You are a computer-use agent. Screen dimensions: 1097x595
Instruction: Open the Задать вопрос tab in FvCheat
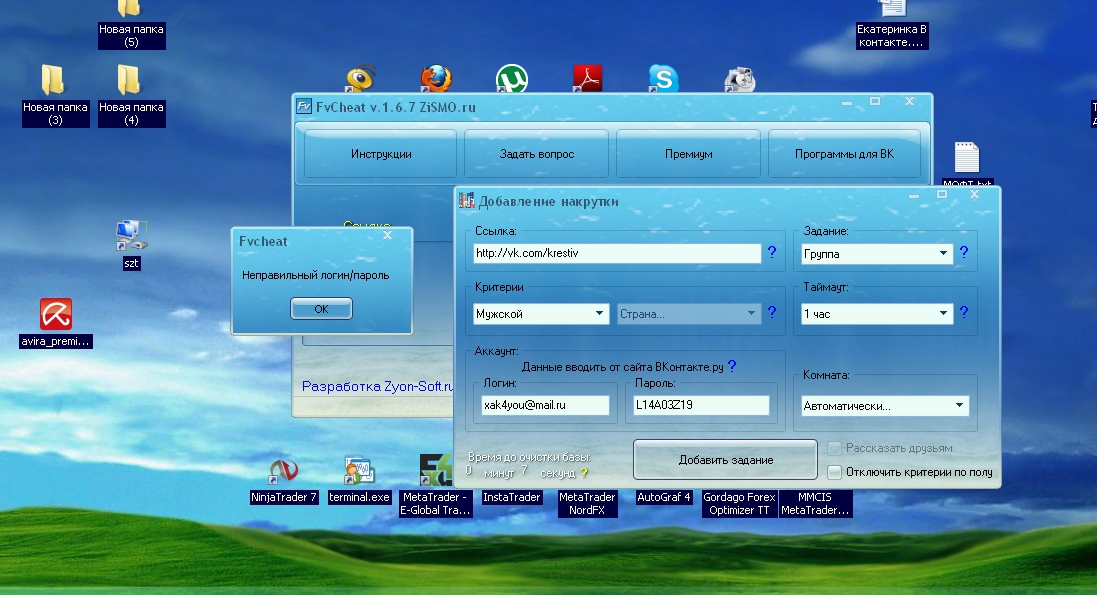pyautogui.click(x=537, y=154)
